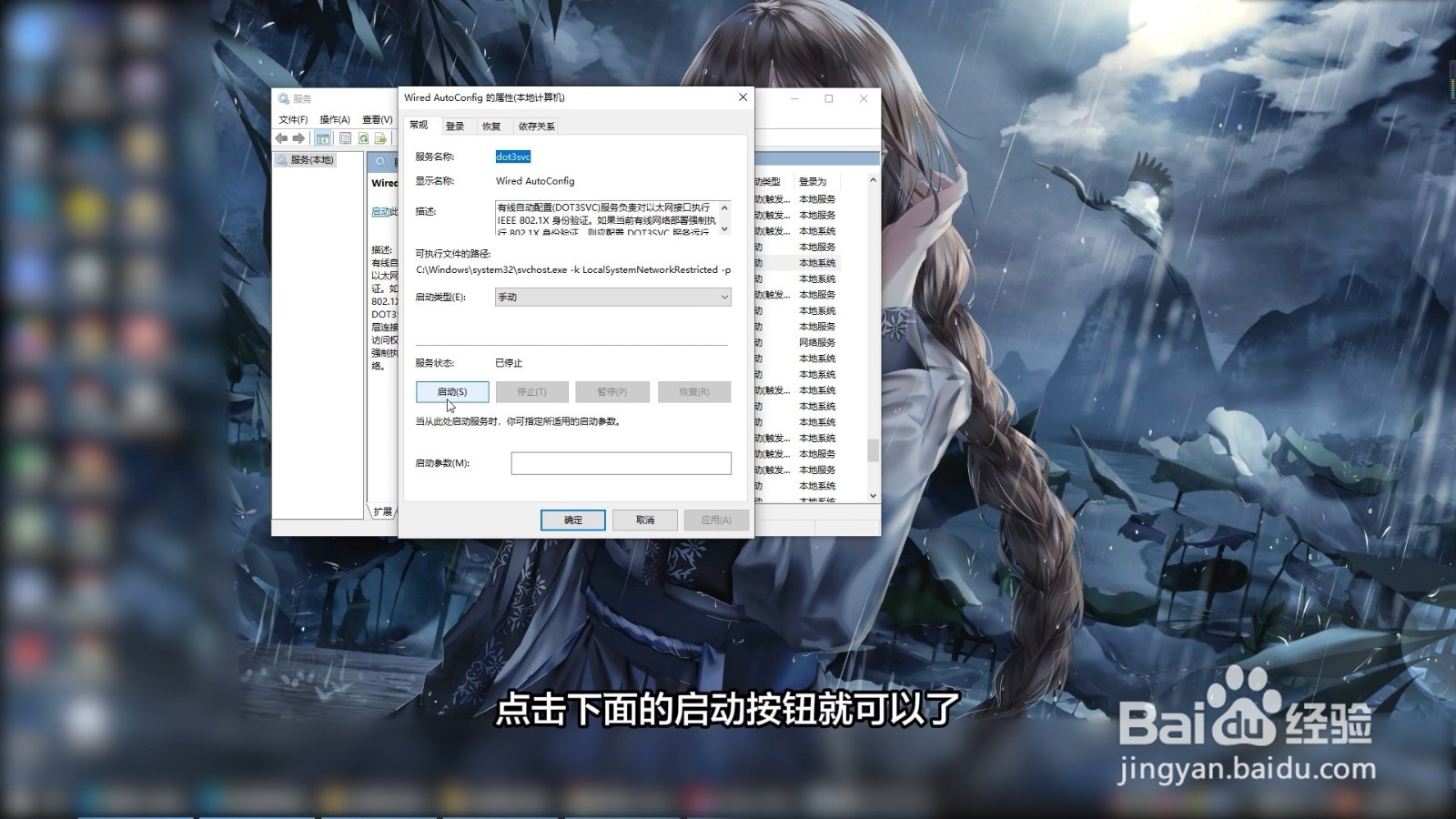The height and width of the screenshot is (819, 1456).
Task: Click the 启动参数(M) input field
Action: (622, 463)
